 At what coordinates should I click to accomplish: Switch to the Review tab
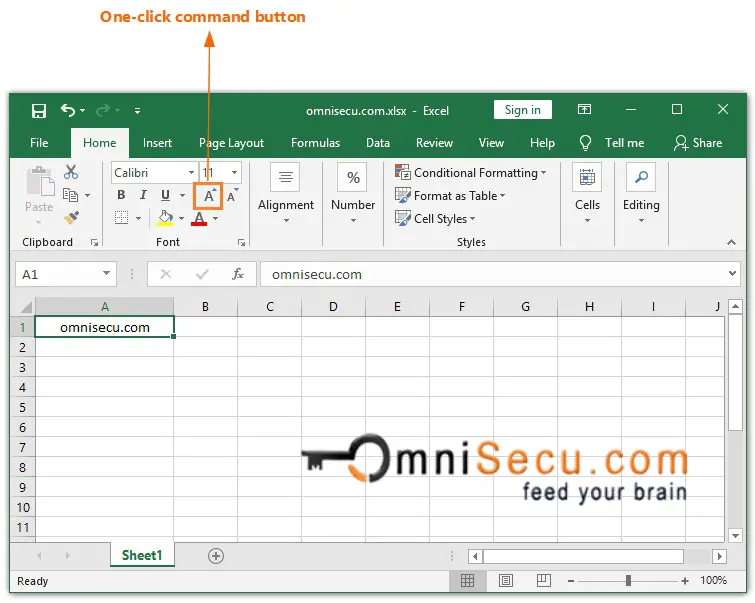(x=434, y=143)
